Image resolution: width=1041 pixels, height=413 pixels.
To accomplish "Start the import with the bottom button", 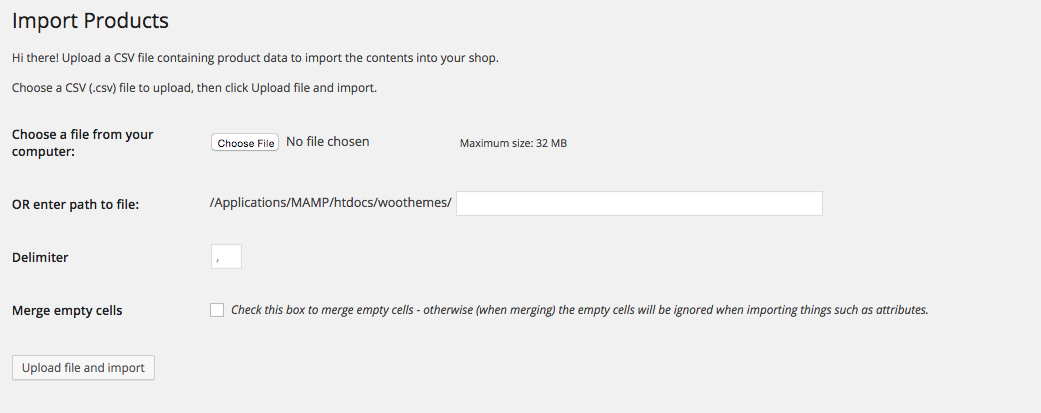I will 83,368.
